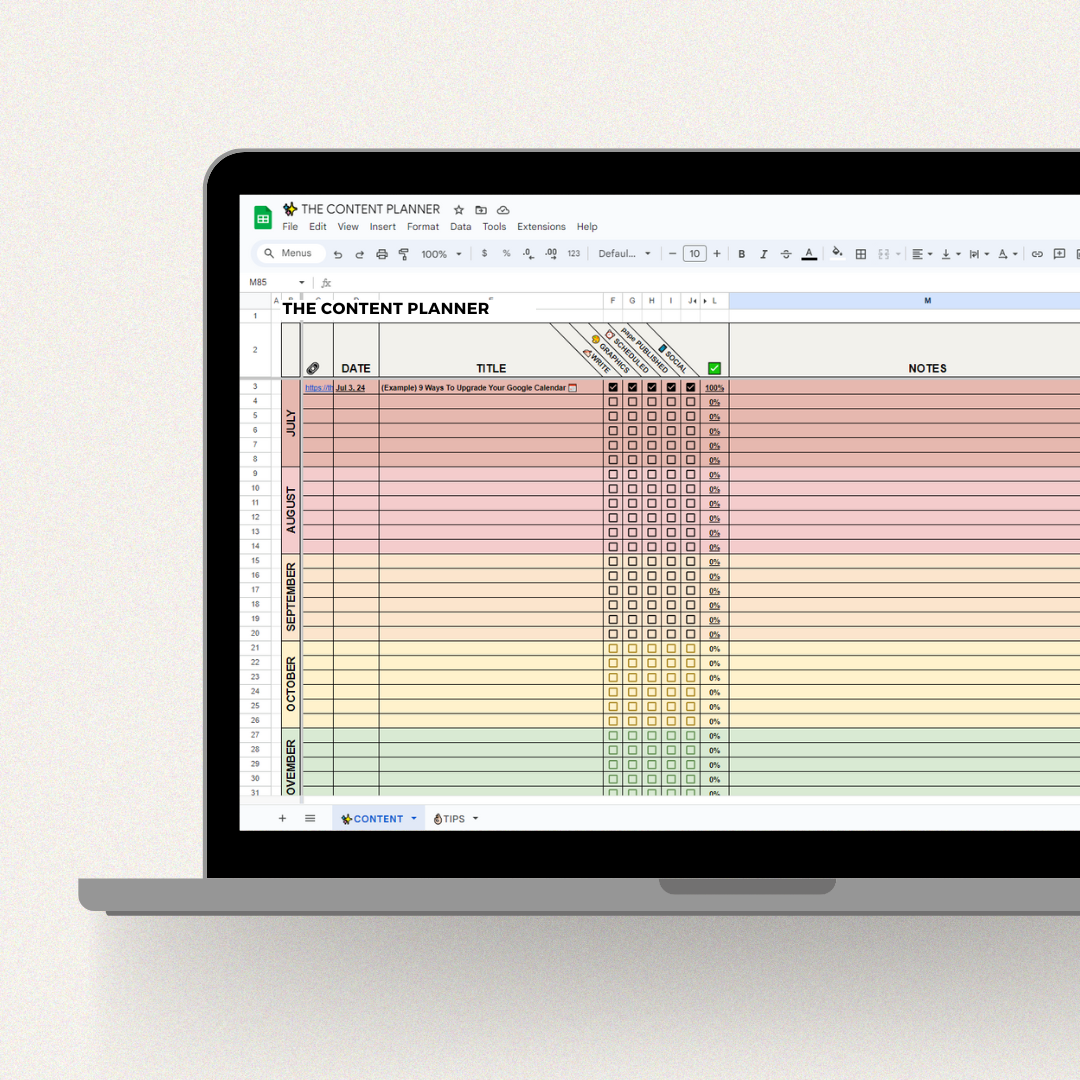Toggle strikethrough formatting
Screen dimensions: 1080x1080
(x=786, y=254)
